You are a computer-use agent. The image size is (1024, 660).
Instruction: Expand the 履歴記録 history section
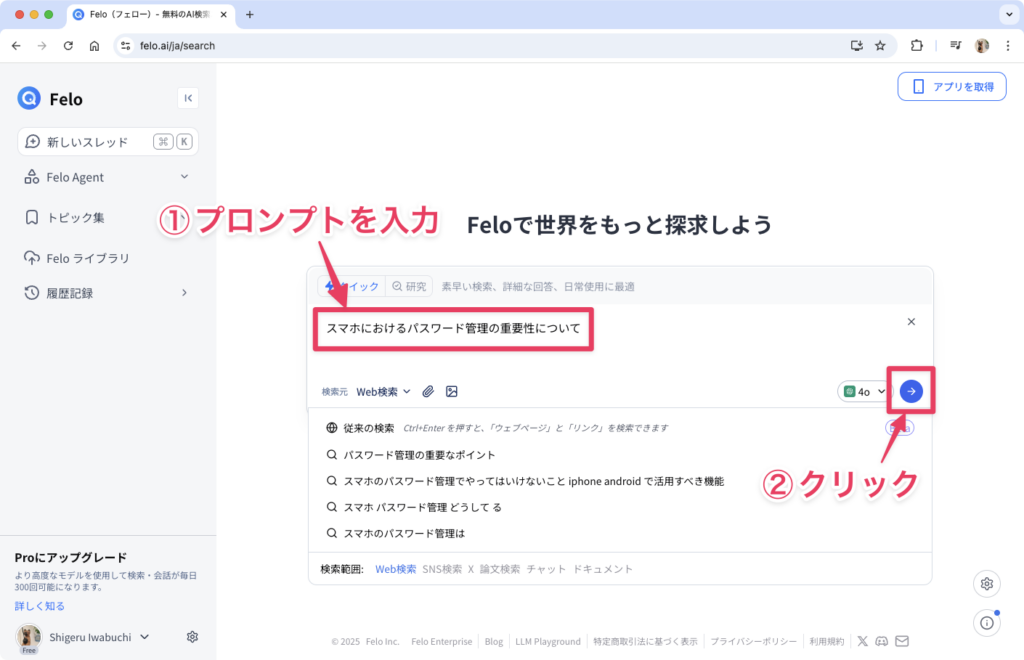point(106,293)
